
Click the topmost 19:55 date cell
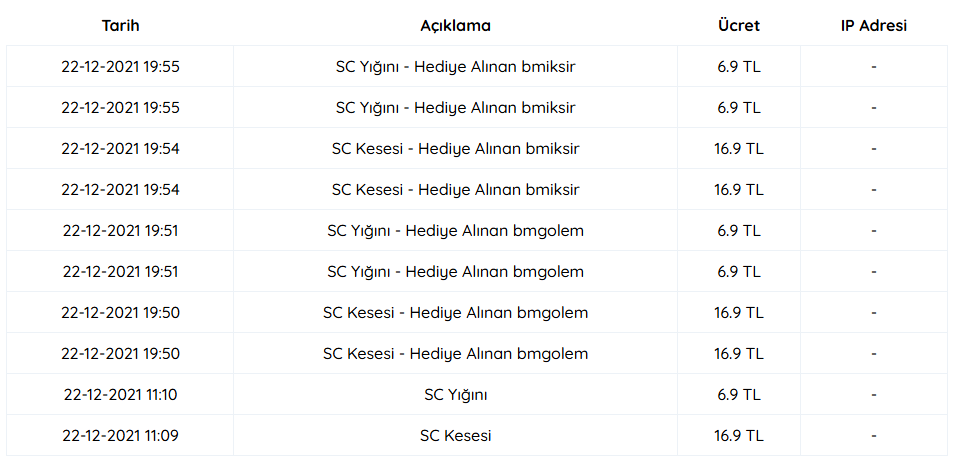(120, 66)
